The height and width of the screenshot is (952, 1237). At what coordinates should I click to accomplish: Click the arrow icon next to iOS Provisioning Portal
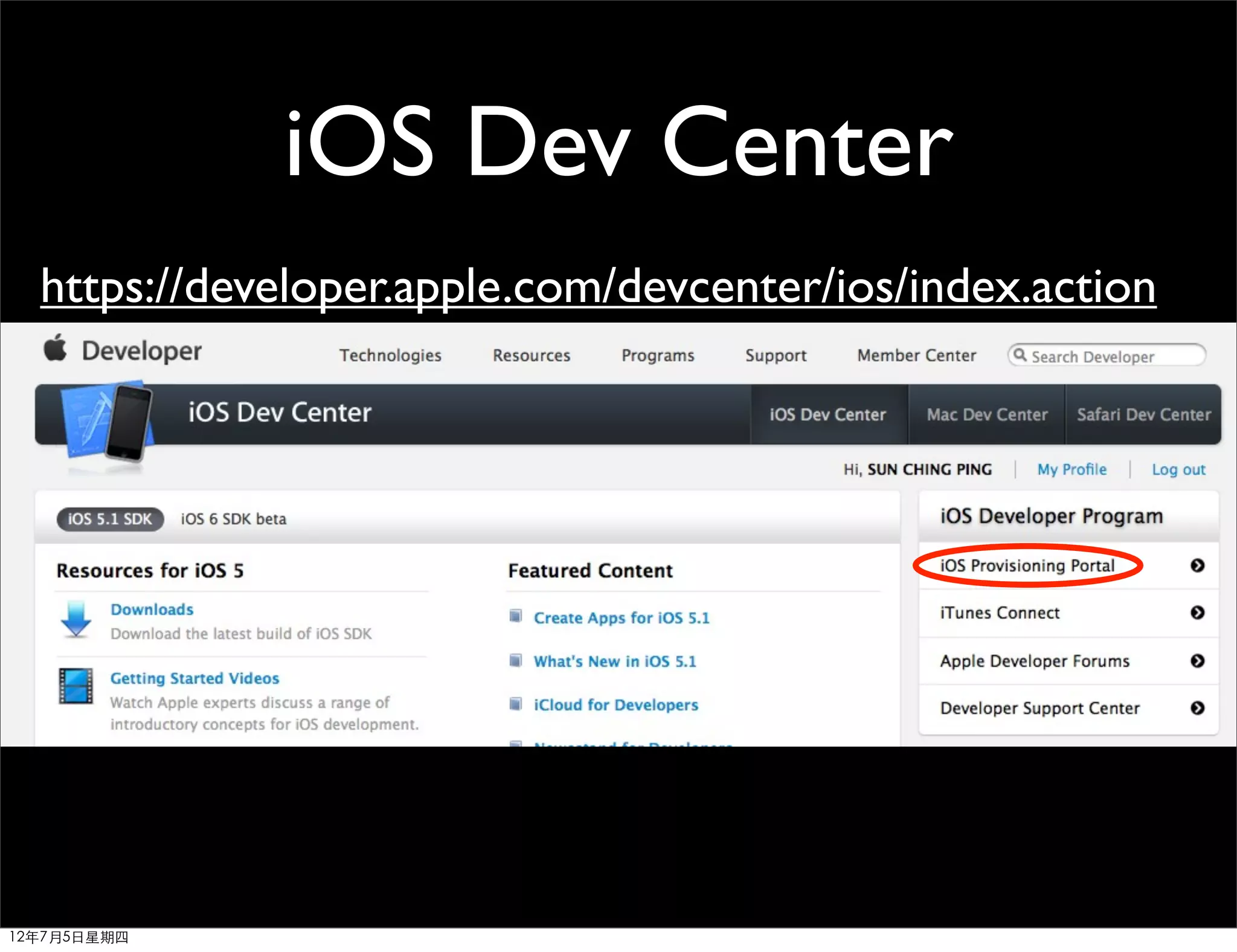pyautogui.click(x=1197, y=565)
